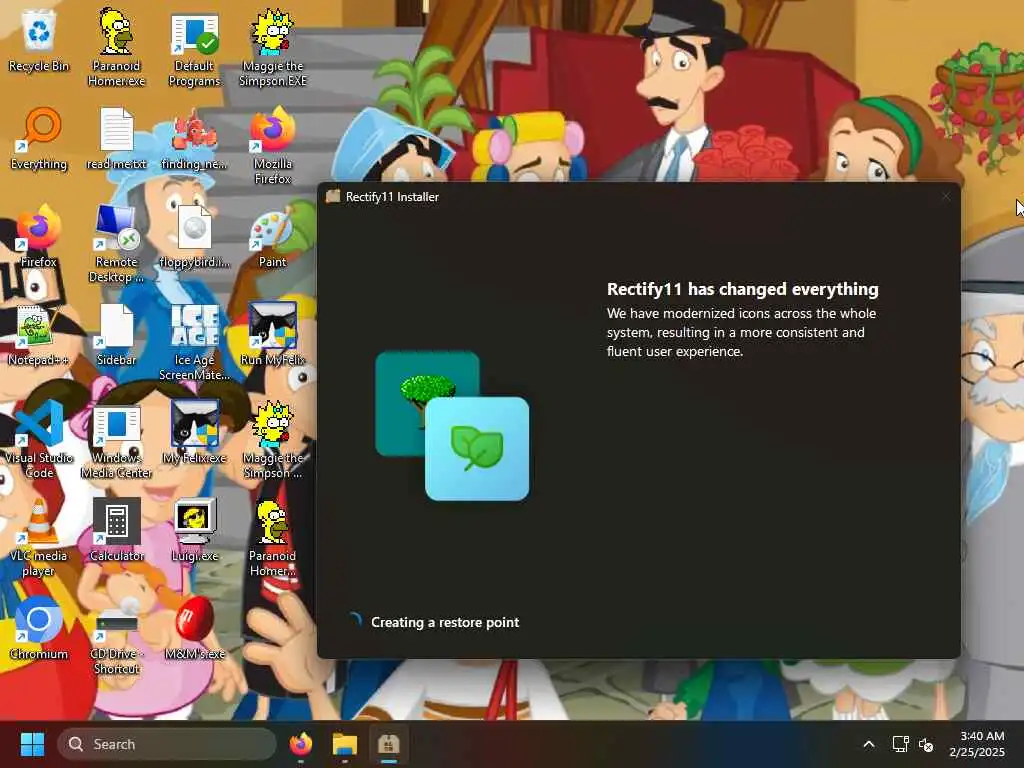
Task: Click the 'Creating a restore point' status text
Action: (x=445, y=622)
